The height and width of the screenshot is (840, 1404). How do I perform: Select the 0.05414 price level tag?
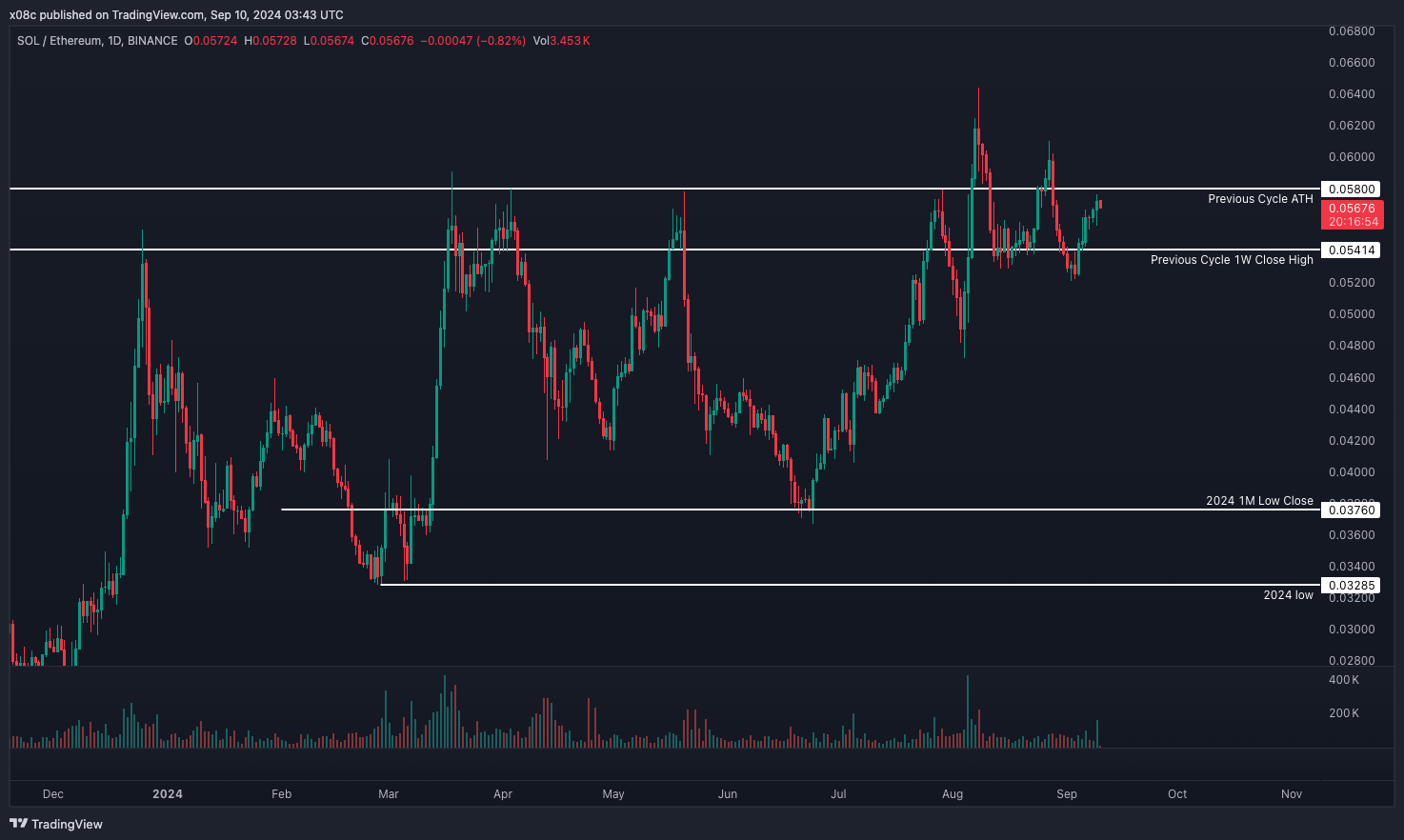pyautogui.click(x=1351, y=250)
